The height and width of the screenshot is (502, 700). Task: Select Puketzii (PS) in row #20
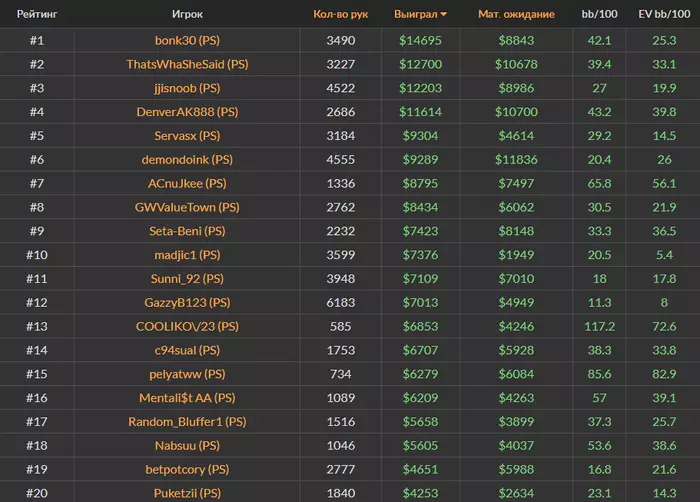point(187,492)
